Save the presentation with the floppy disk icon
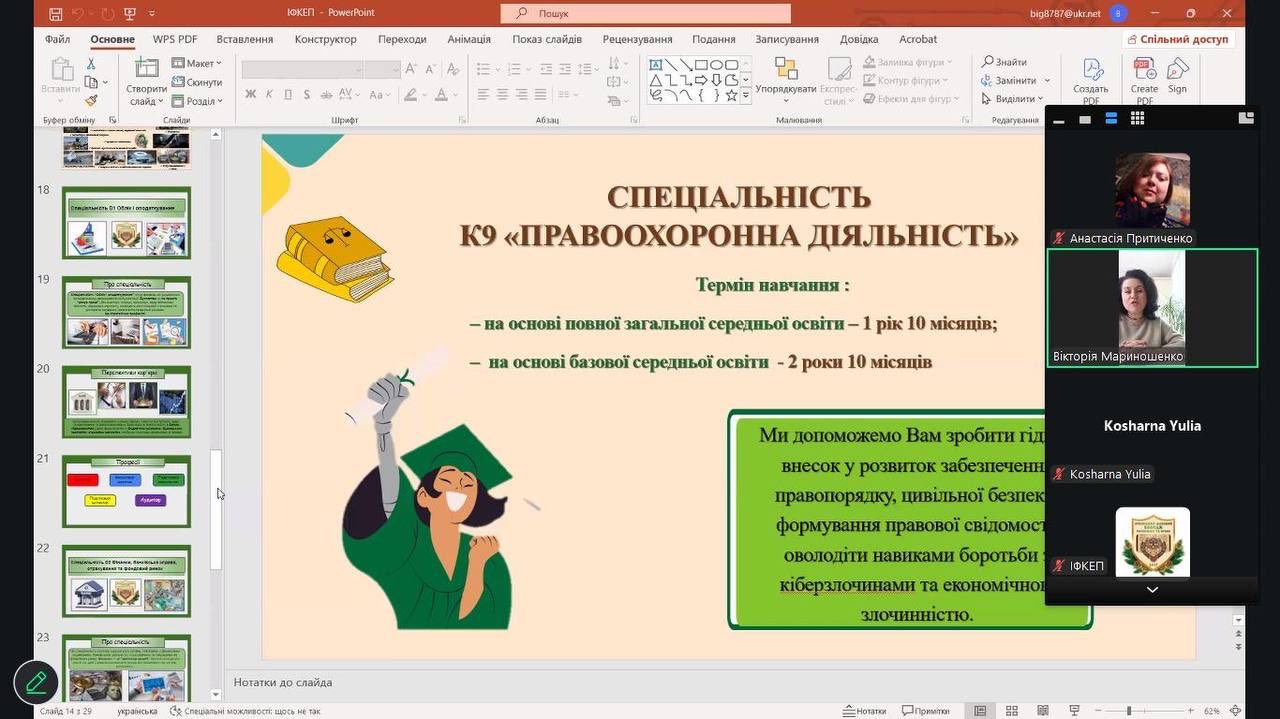 (56, 14)
